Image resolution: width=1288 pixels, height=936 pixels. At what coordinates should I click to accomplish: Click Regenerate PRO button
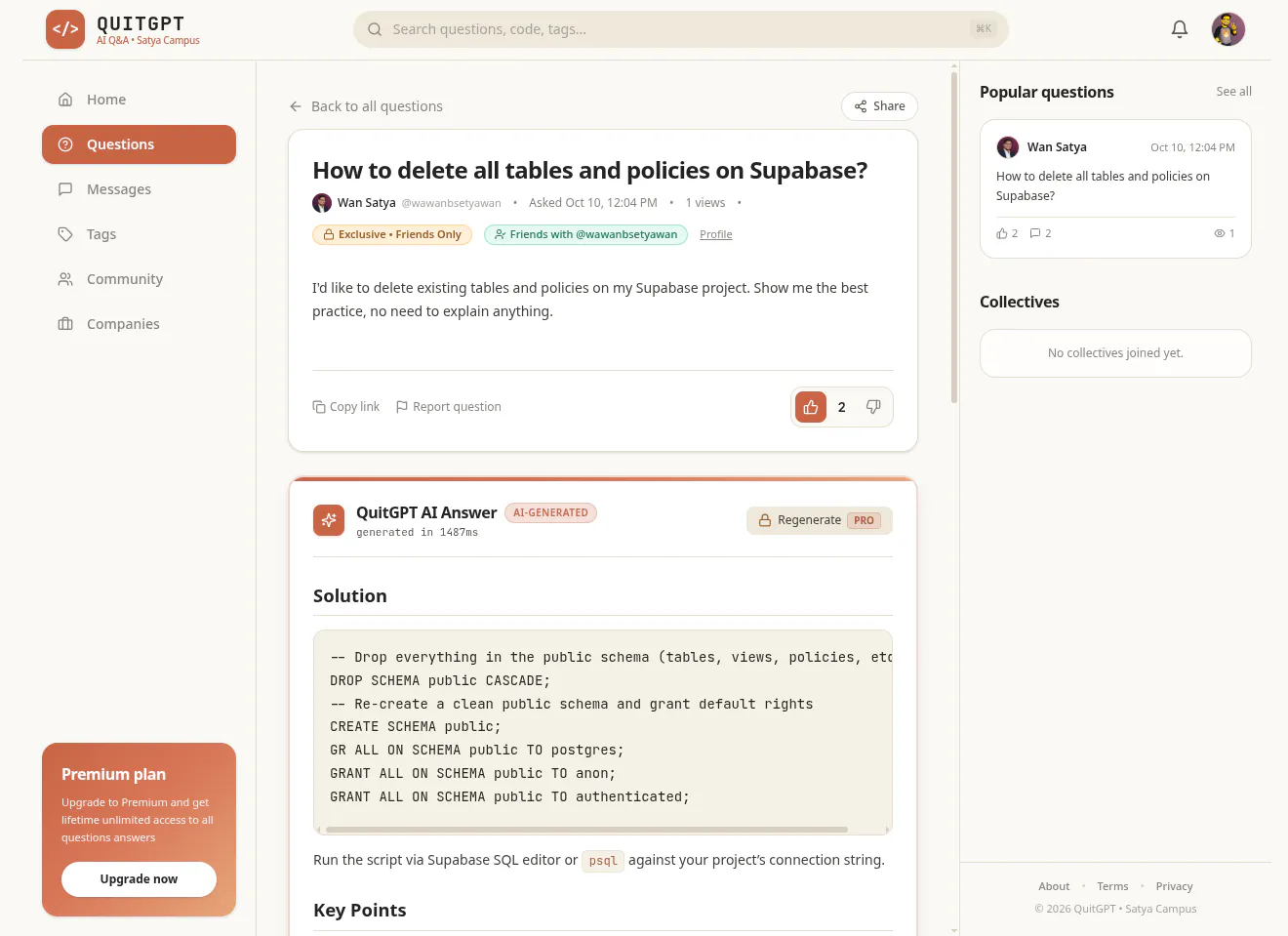point(820,520)
